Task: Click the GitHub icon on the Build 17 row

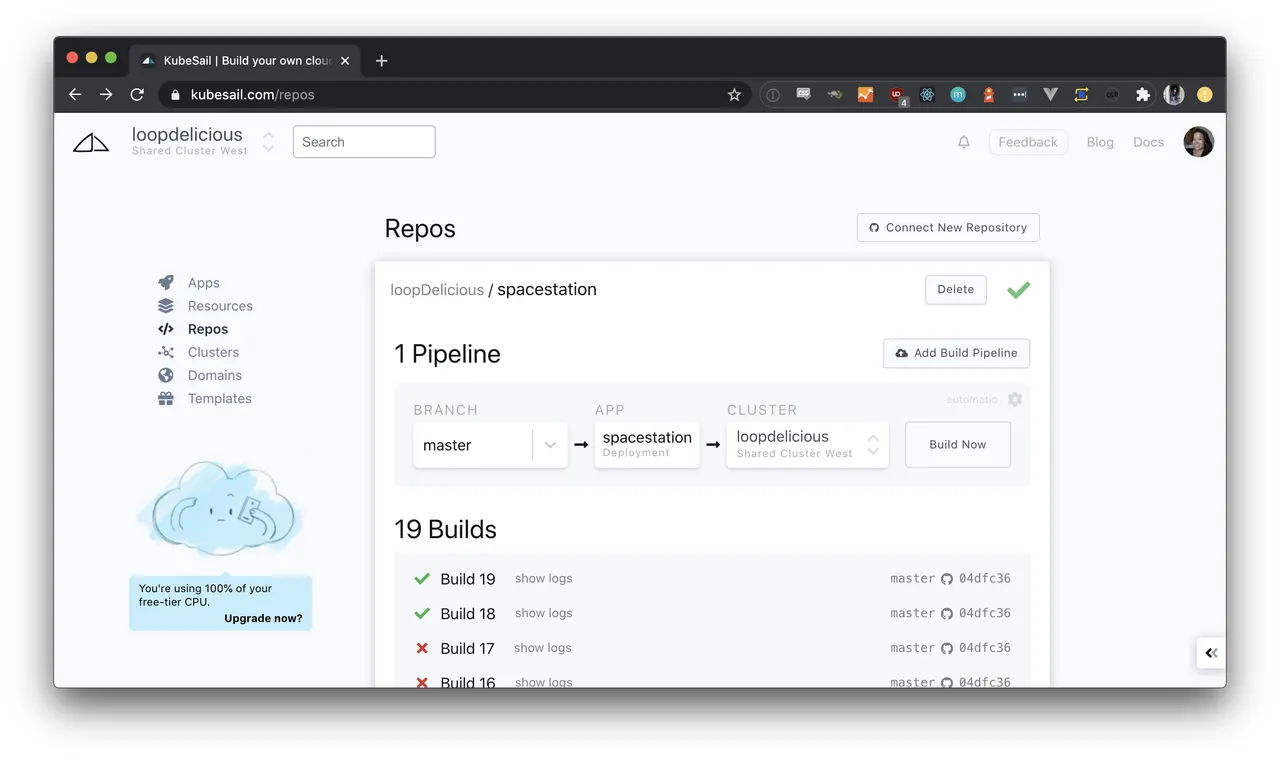Action: pos(947,648)
